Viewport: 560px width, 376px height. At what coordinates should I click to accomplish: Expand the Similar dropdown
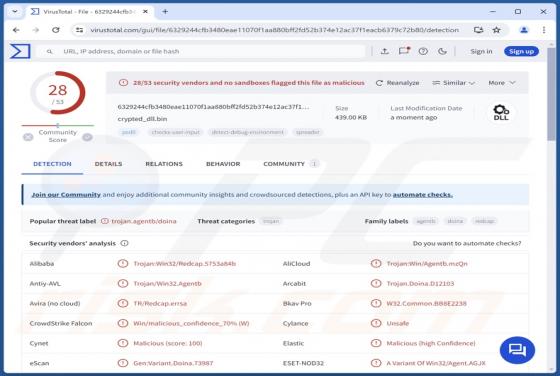click(x=453, y=83)
